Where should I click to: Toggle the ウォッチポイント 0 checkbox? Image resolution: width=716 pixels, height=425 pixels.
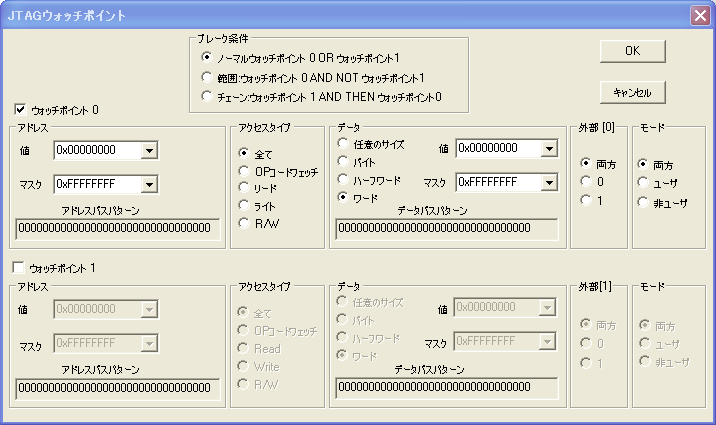pos(20,110)
